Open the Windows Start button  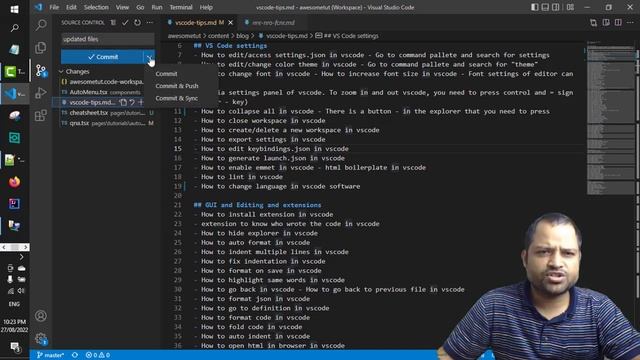[x=14, y=9]
